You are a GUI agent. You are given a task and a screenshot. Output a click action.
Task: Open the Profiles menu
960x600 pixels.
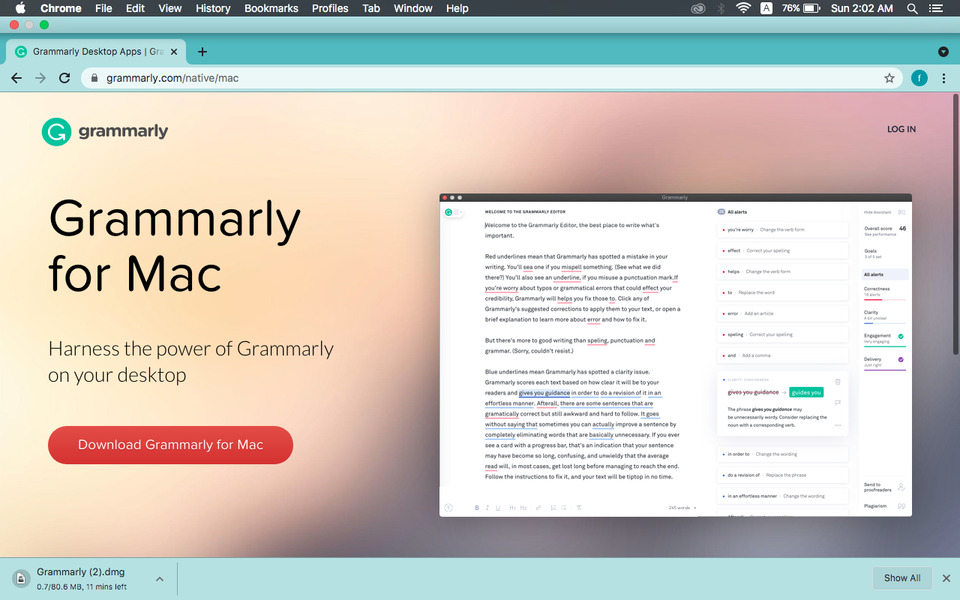pyautogui.click(x=330, y=8)
